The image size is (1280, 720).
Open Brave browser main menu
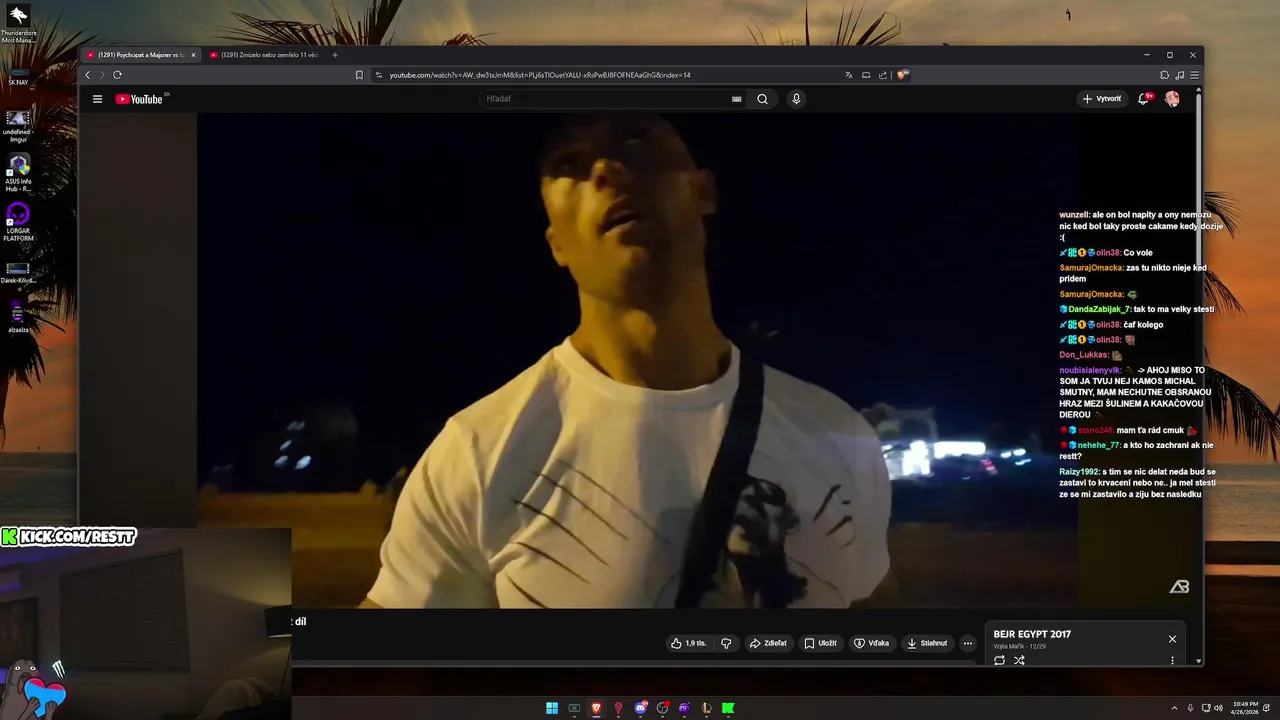click(1194, 75)
